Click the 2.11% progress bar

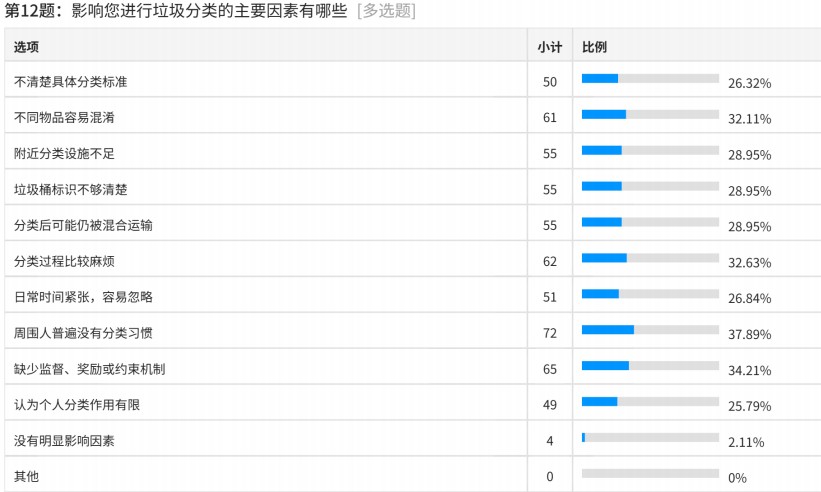coord(650,437)
